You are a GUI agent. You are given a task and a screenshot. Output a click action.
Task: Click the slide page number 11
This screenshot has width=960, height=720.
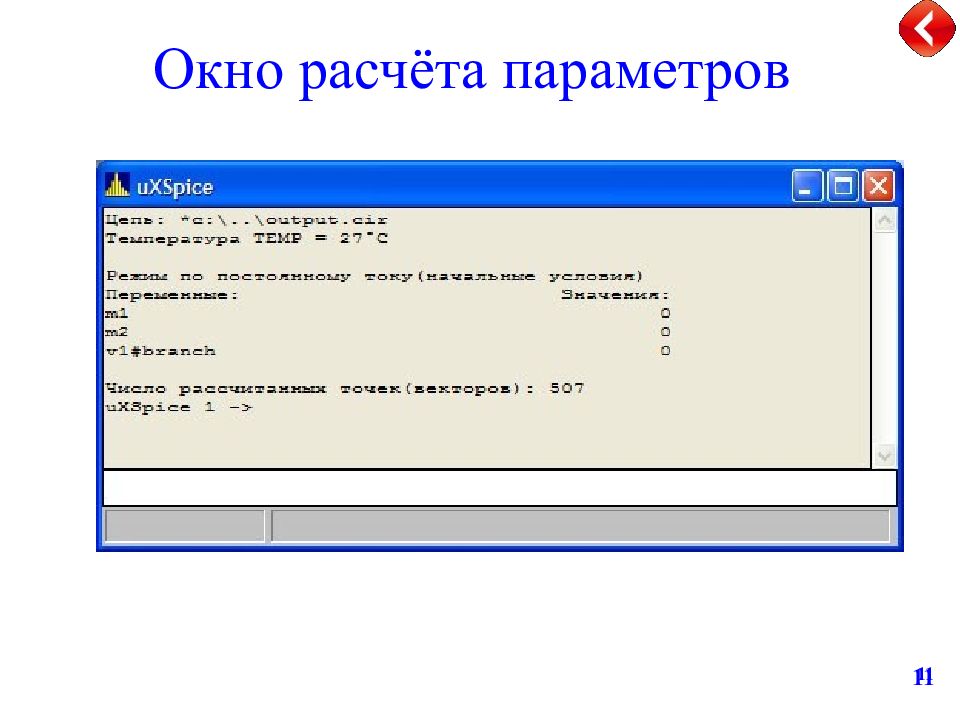click(923, 677)
